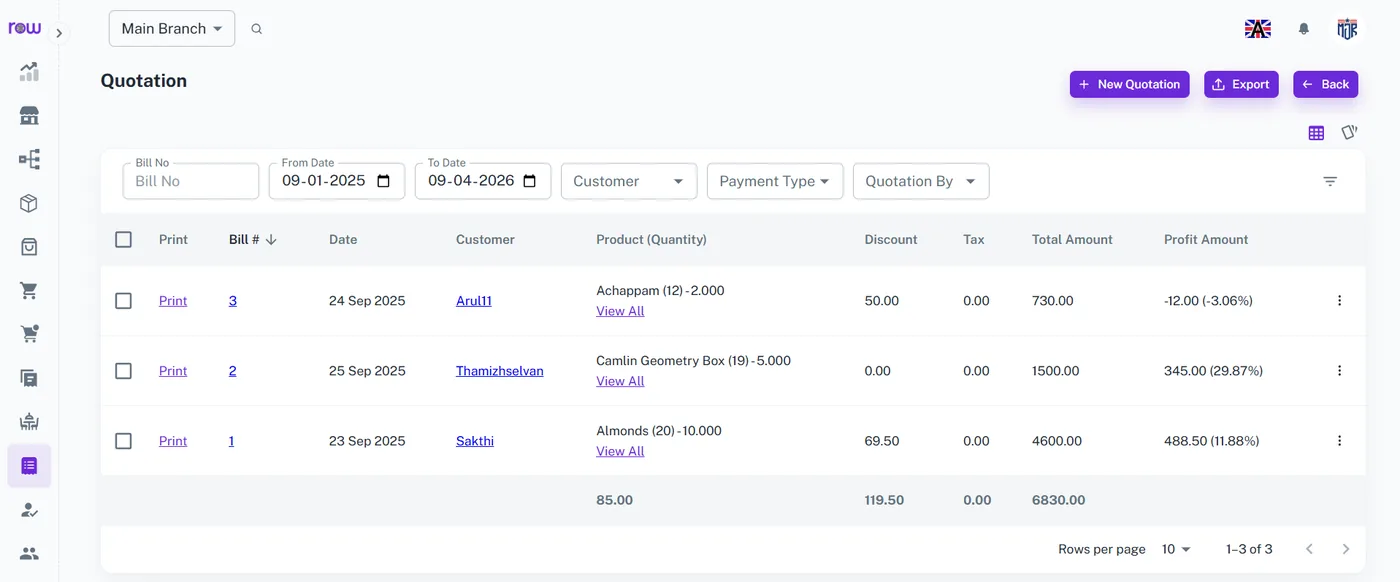This screenshot has width=1400, height=582.
Task: Click Print link for the Achappam quotation
Action: [173, 301]
